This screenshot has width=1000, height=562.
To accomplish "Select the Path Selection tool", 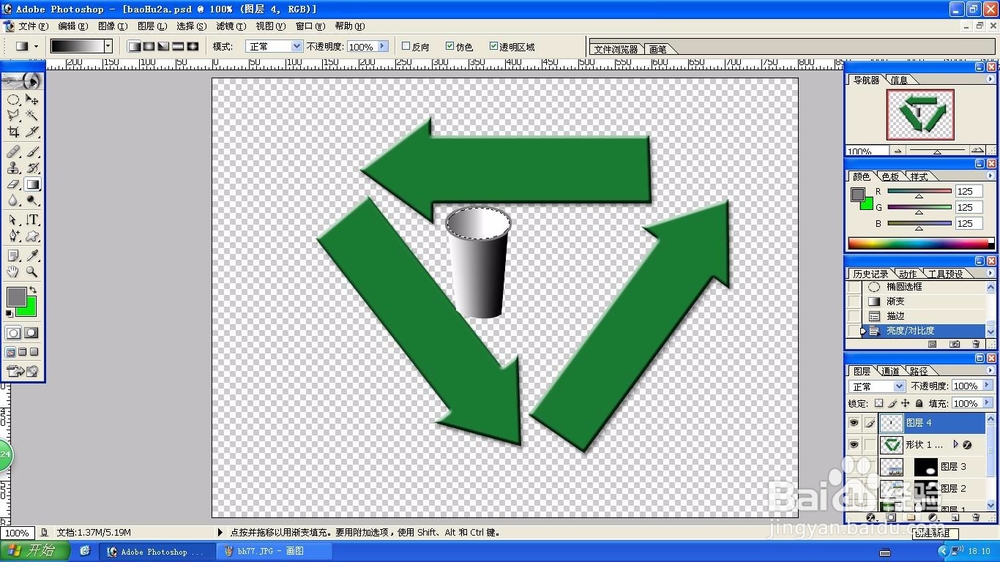I will coord(13,220).
